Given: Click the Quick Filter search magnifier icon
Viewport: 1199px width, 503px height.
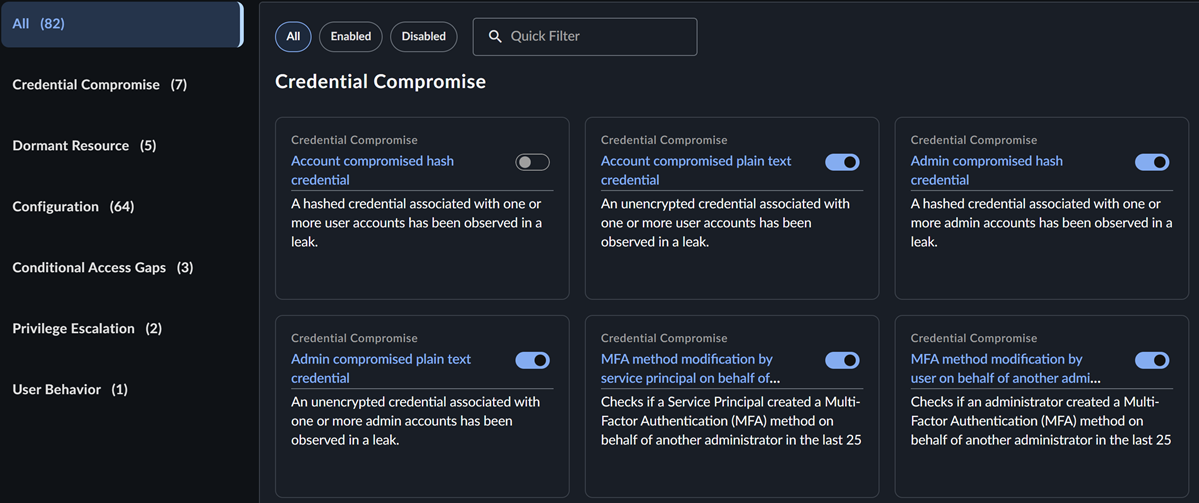Looking at the screenshot, I should coord(494,37).
